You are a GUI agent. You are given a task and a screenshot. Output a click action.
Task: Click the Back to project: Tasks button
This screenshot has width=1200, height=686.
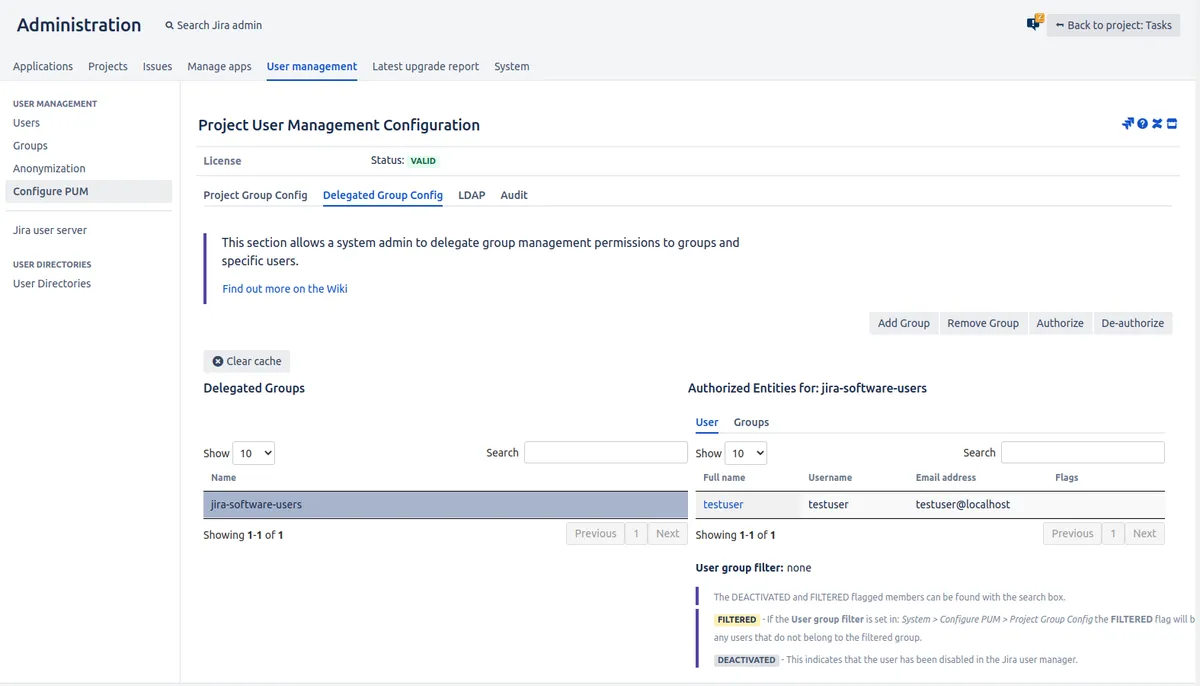1113,25
